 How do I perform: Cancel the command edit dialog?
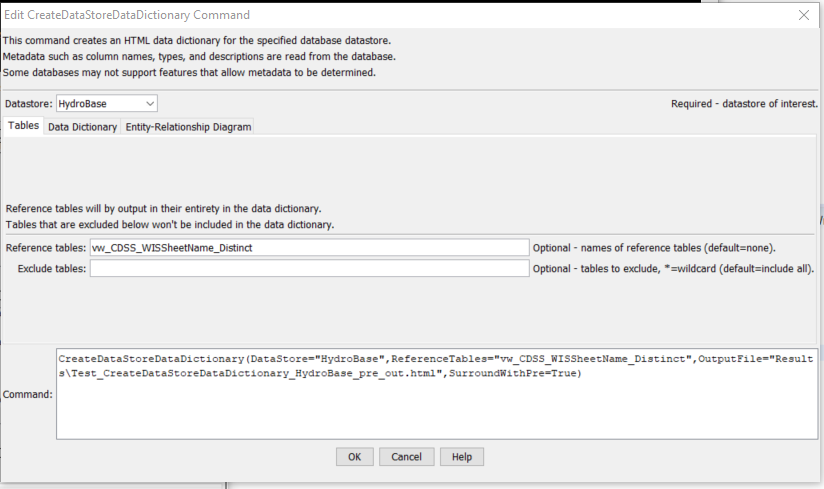click(406, 456)
